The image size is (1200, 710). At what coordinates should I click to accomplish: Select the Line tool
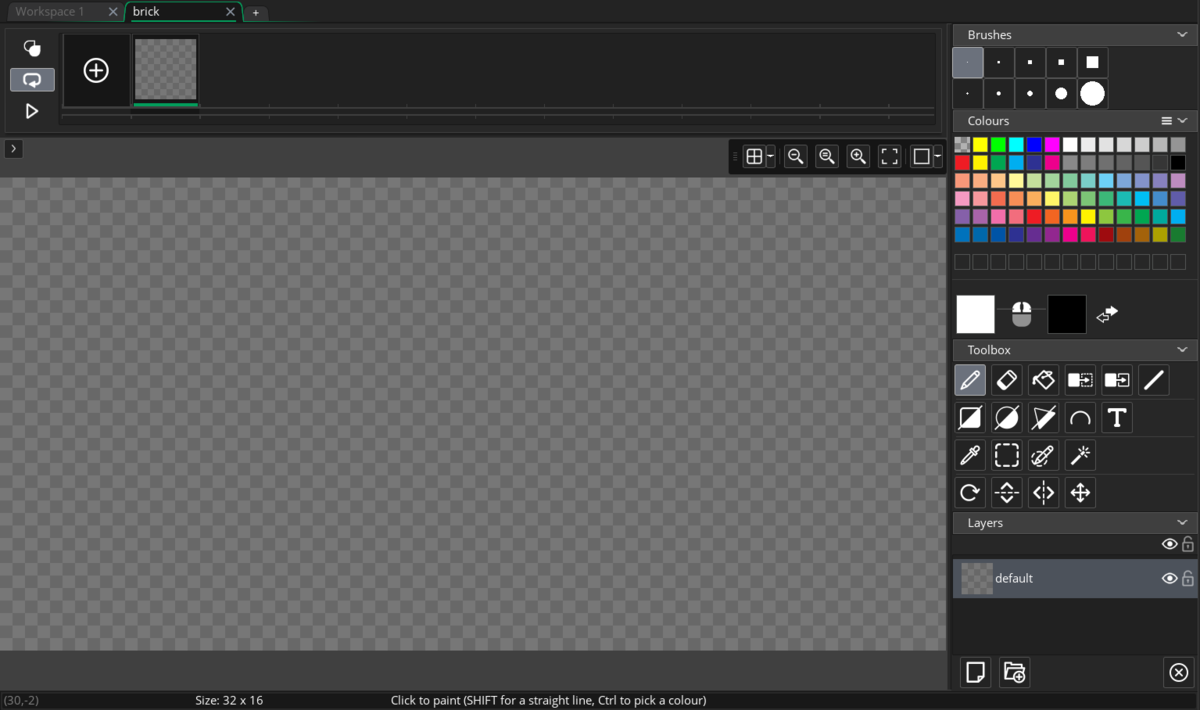1154,380
